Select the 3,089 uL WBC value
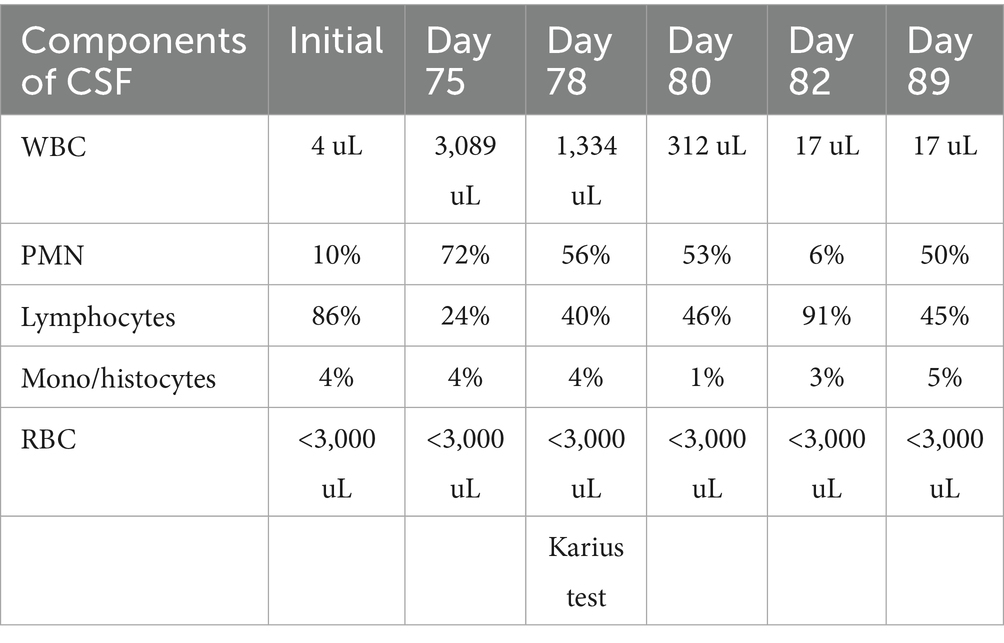Screen dimensions: 1004x643 tap(465, 170)
